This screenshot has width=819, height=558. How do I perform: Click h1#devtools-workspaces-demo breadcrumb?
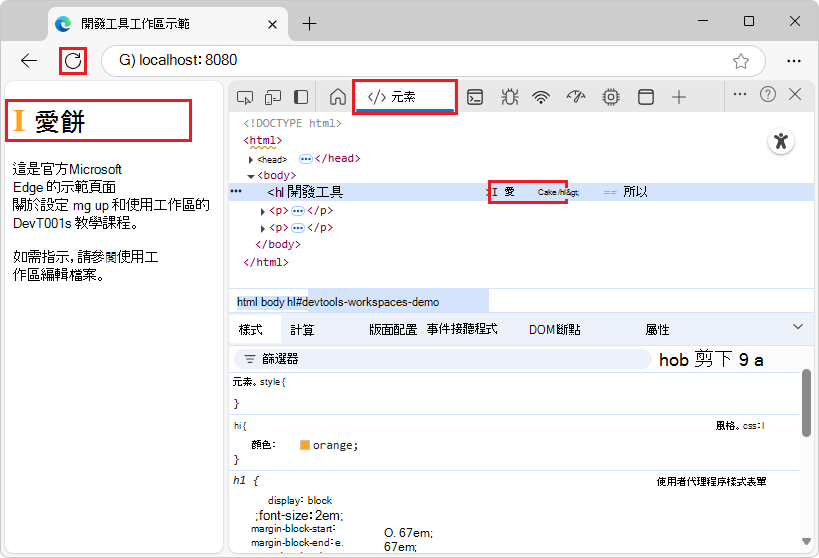coord(363,302)
